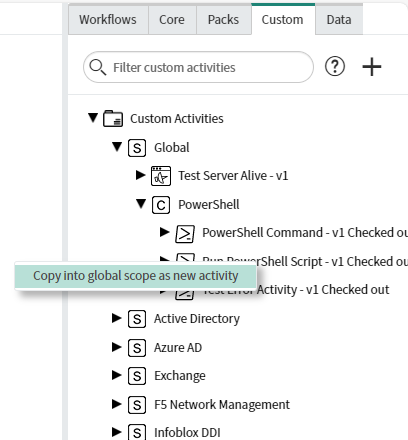Collapse the Global scope node
408x440 pixels.
pyautogui.click(x=117, y=146)
